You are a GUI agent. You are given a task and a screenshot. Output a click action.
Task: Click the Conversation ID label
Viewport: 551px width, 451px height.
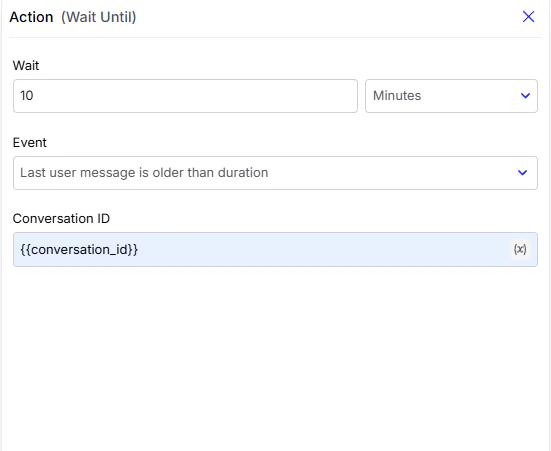61,219
